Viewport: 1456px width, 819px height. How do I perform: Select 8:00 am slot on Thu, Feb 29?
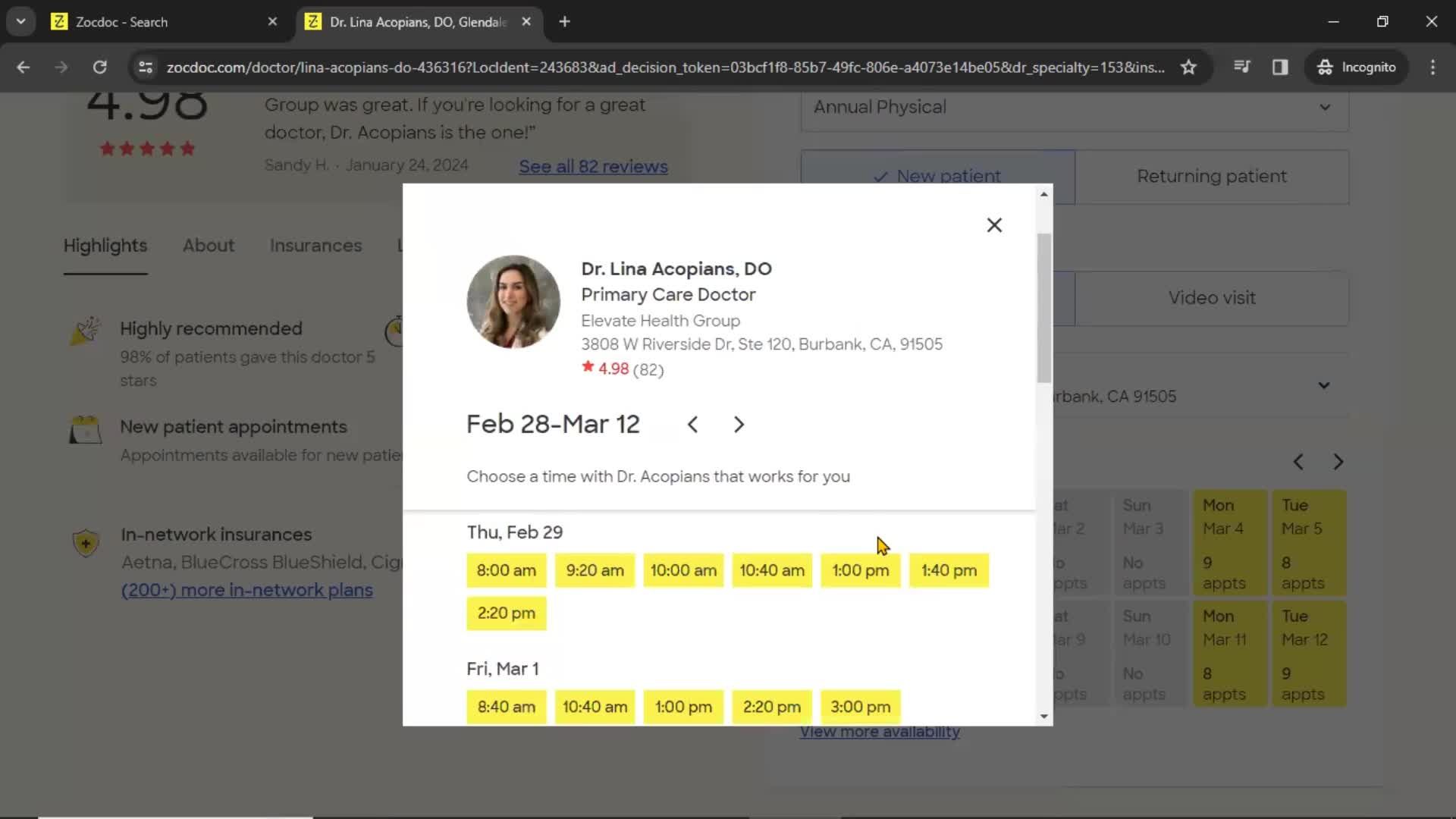click(507, 570)
